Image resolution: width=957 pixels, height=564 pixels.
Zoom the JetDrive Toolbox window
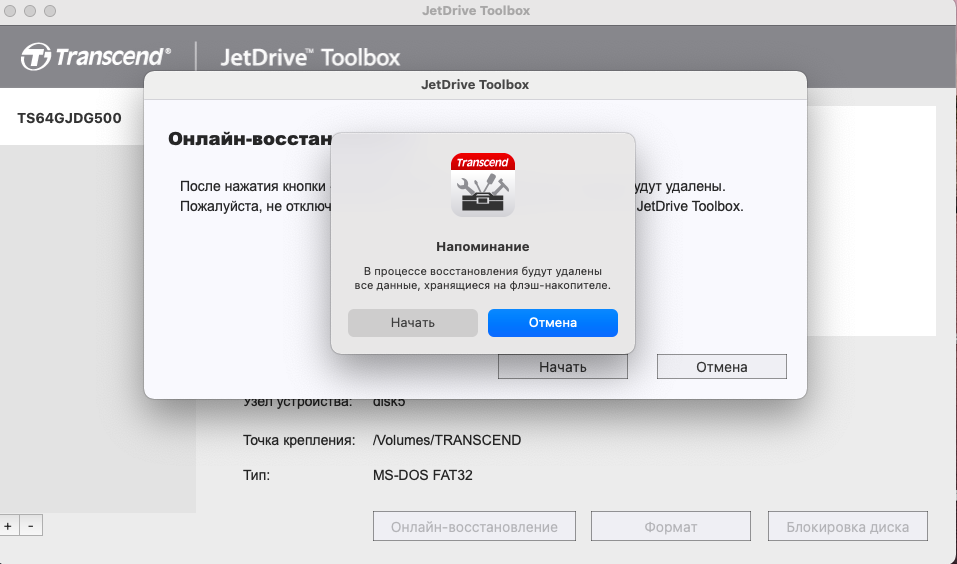(50, 11)
